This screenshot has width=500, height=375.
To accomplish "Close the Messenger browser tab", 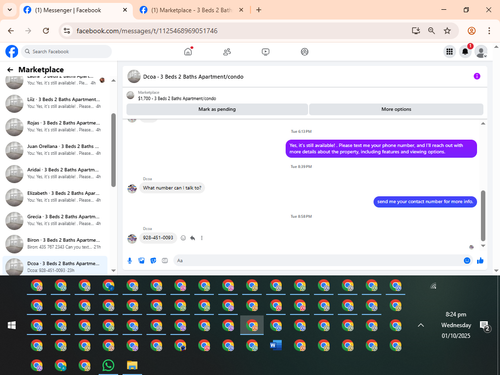I will (x=125, y=10).
